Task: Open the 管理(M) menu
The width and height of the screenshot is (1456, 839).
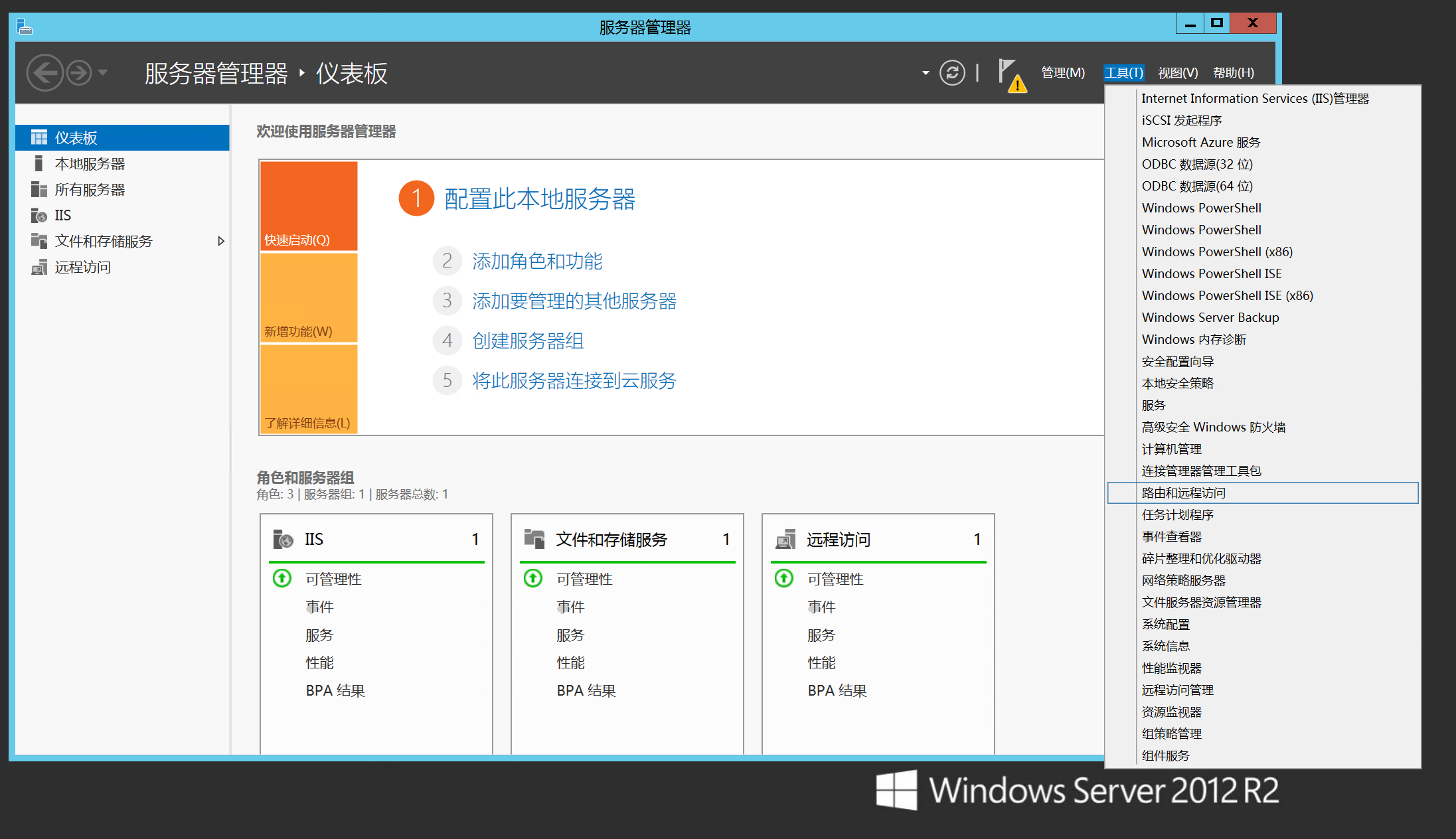Action: [x=1062, y=72]
